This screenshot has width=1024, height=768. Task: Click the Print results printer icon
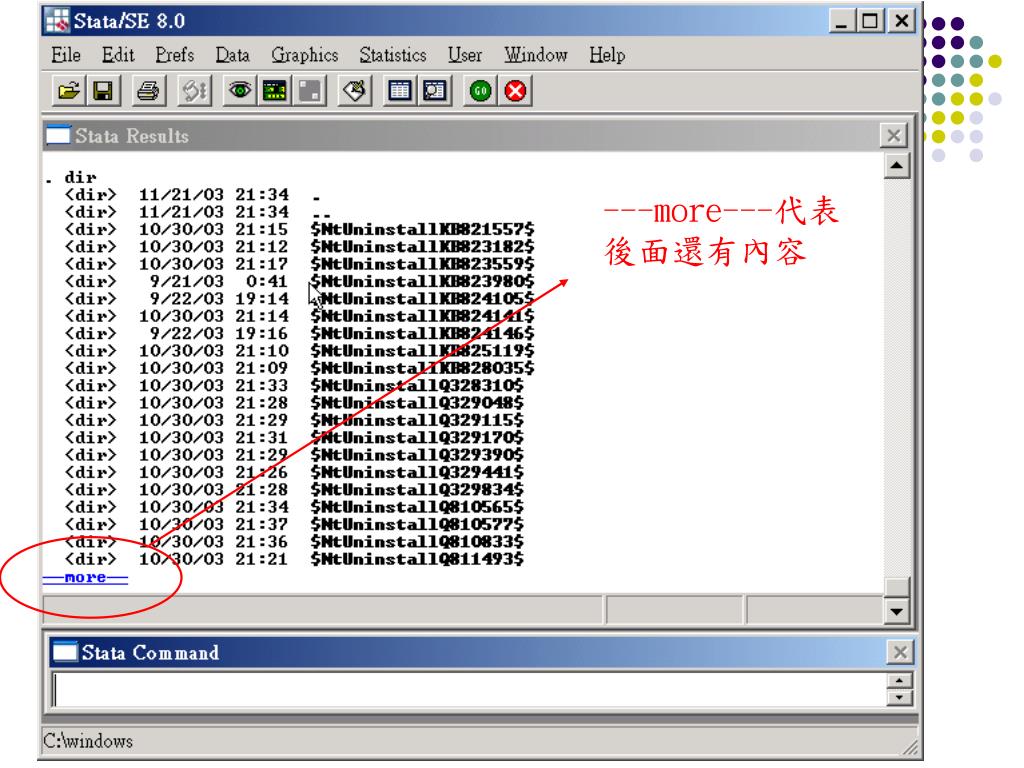[148, 91]
